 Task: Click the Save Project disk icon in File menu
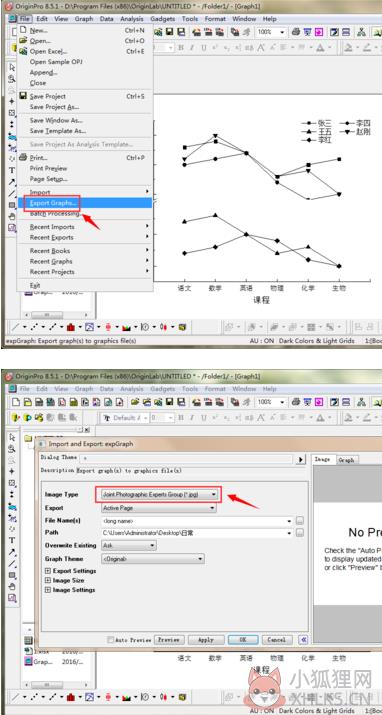click(23, 96)
